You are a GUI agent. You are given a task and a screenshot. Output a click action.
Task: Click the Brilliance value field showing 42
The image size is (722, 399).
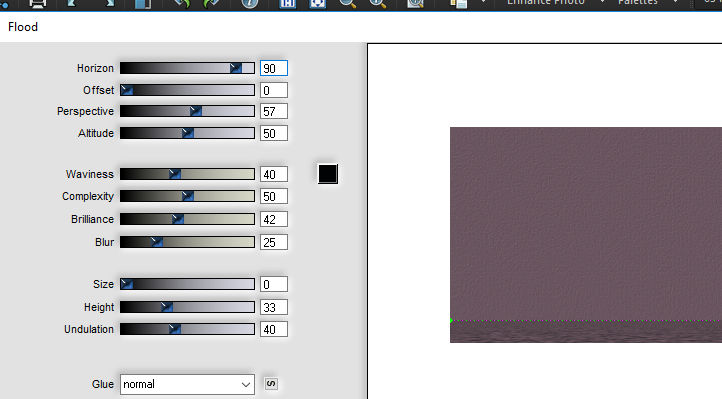click(x=274, y=219)
